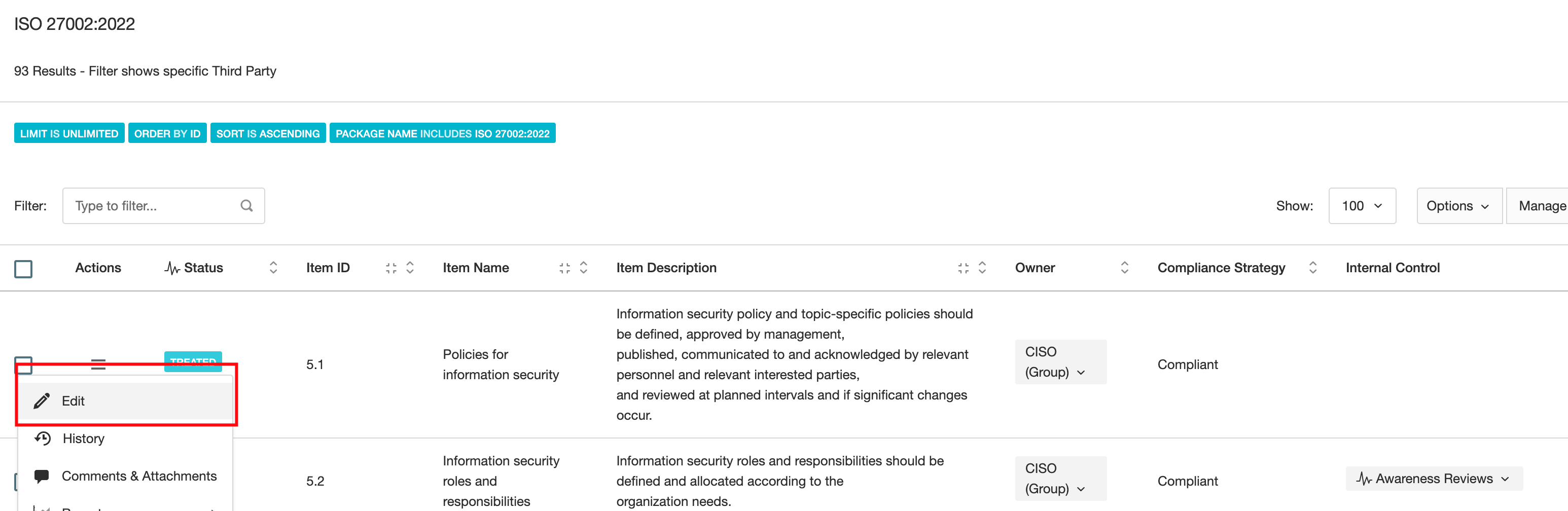
Task: Check the select-all checkbox in the header
Action: (23, 268)
